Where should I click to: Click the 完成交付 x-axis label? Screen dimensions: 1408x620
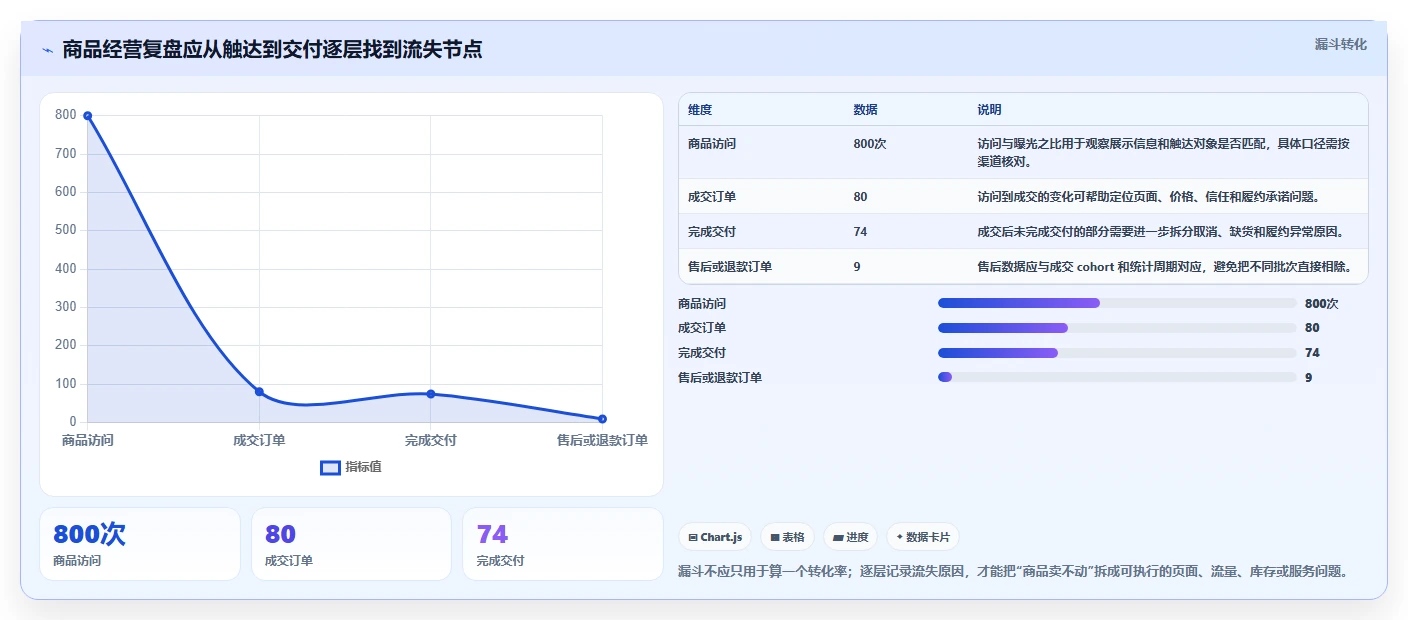431,440
